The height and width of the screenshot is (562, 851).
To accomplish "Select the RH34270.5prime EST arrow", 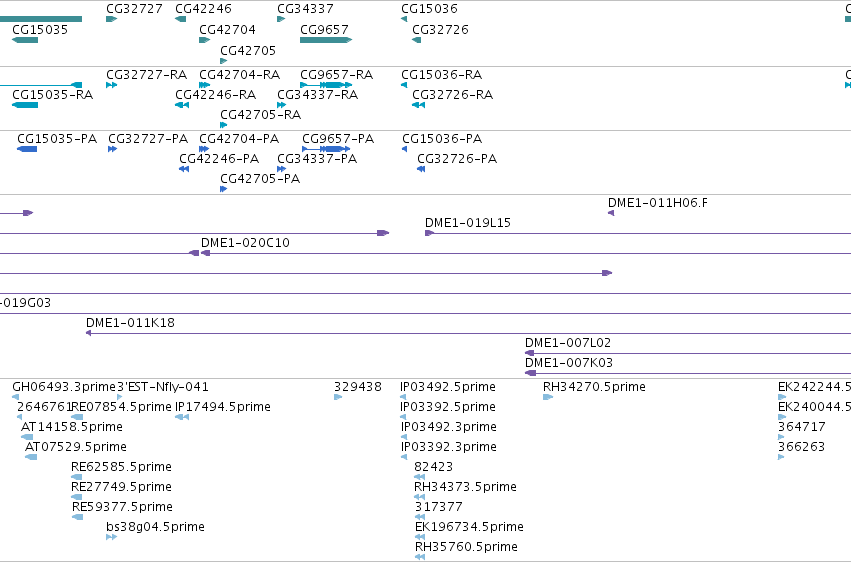I will click(x=548, y=397).
